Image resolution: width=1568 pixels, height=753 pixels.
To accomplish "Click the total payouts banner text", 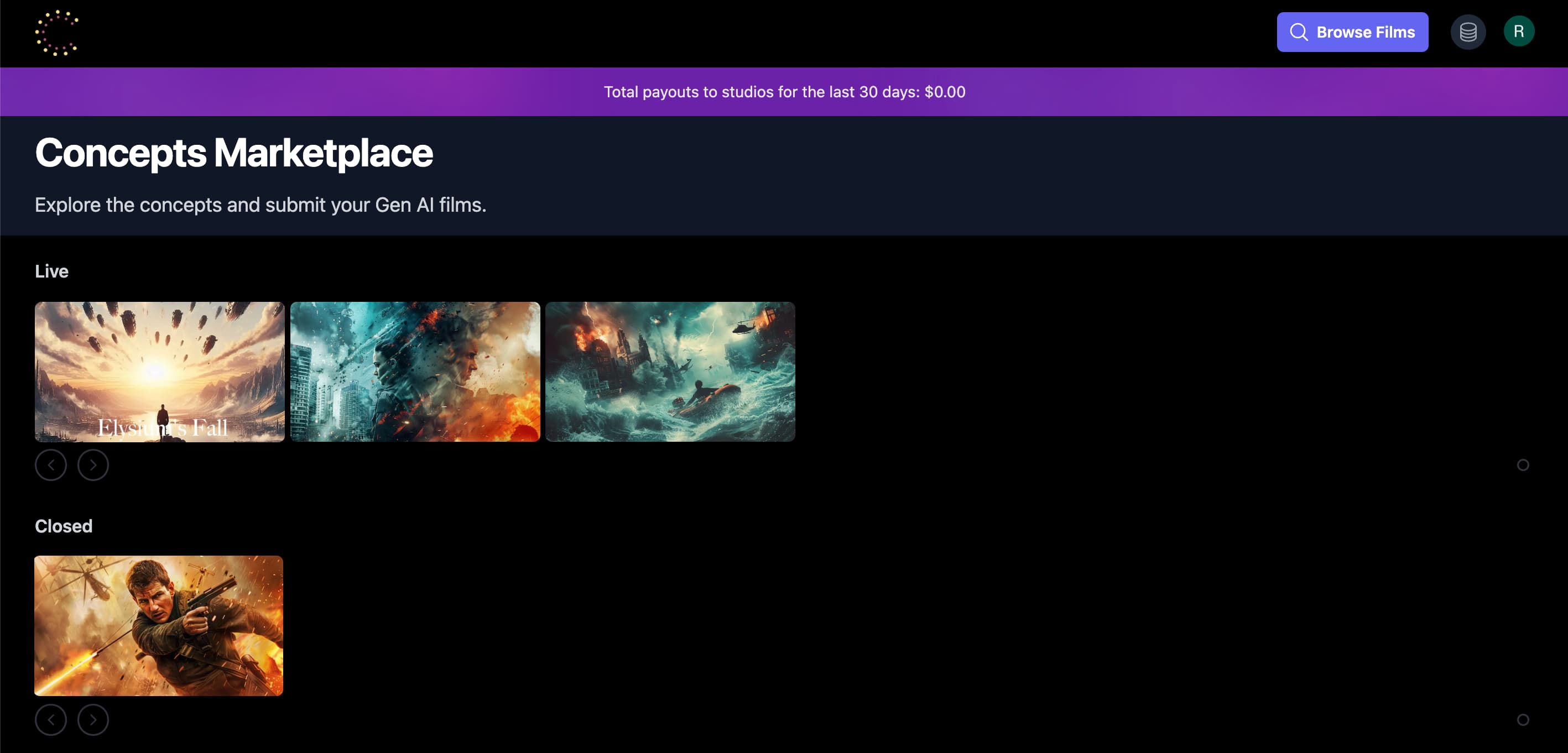I will 784,92.
